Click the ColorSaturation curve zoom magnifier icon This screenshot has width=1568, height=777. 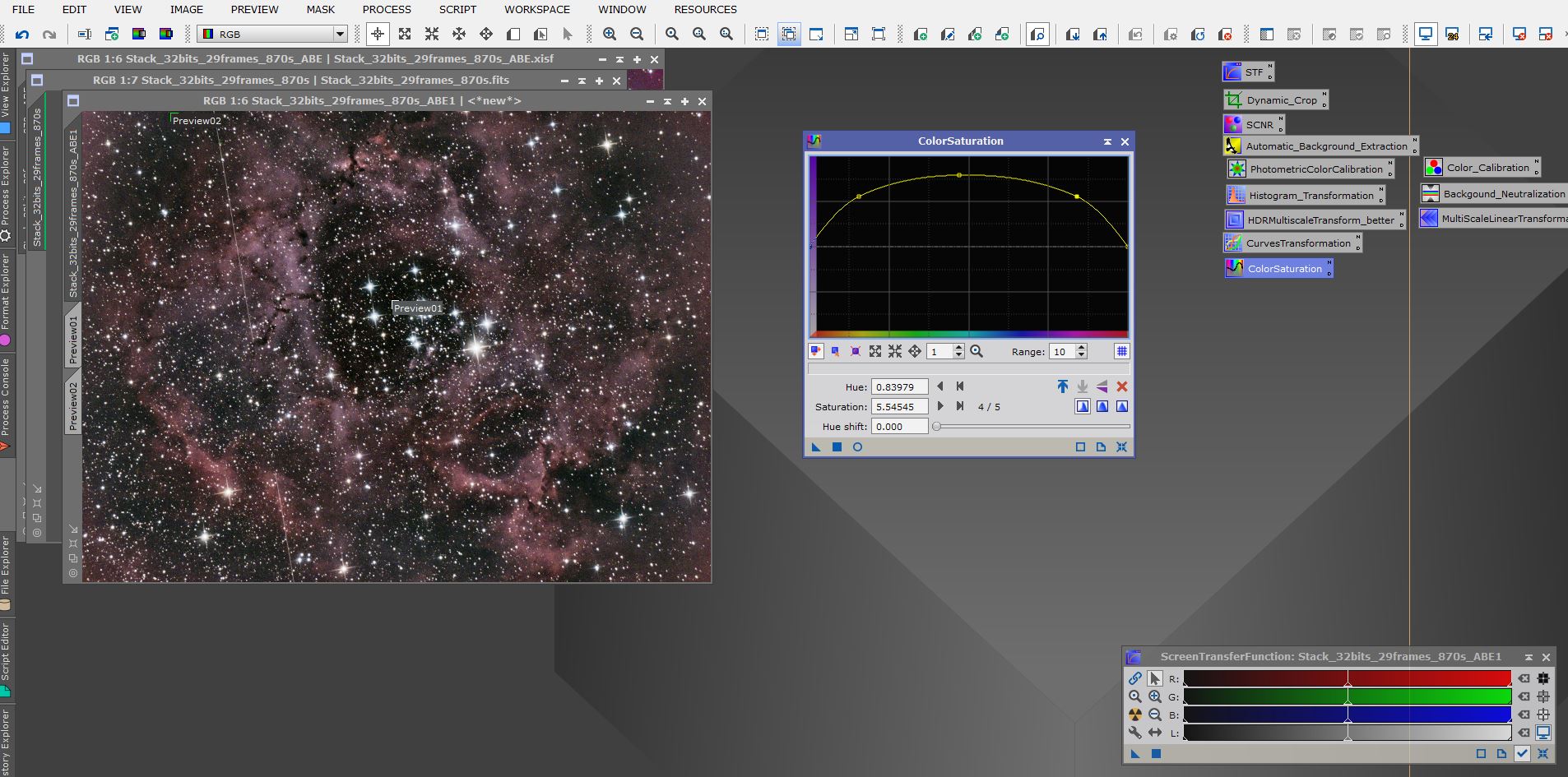977,351
